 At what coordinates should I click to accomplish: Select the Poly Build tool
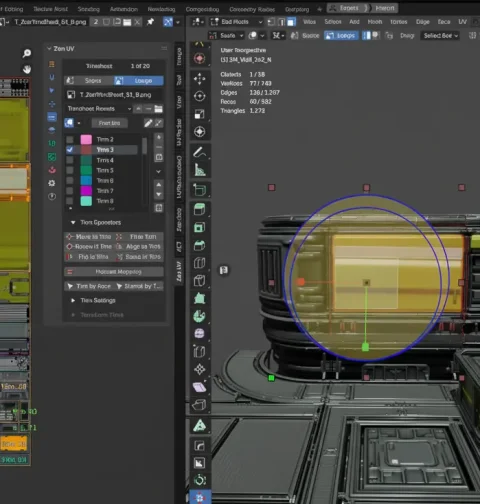coord(199,298)
